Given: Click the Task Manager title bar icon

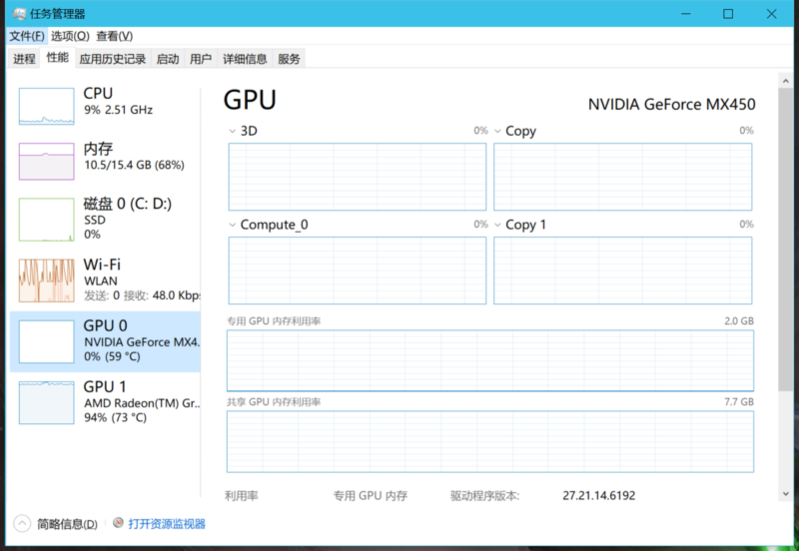Looking at the screenshot, I should [x=19, y=14].
